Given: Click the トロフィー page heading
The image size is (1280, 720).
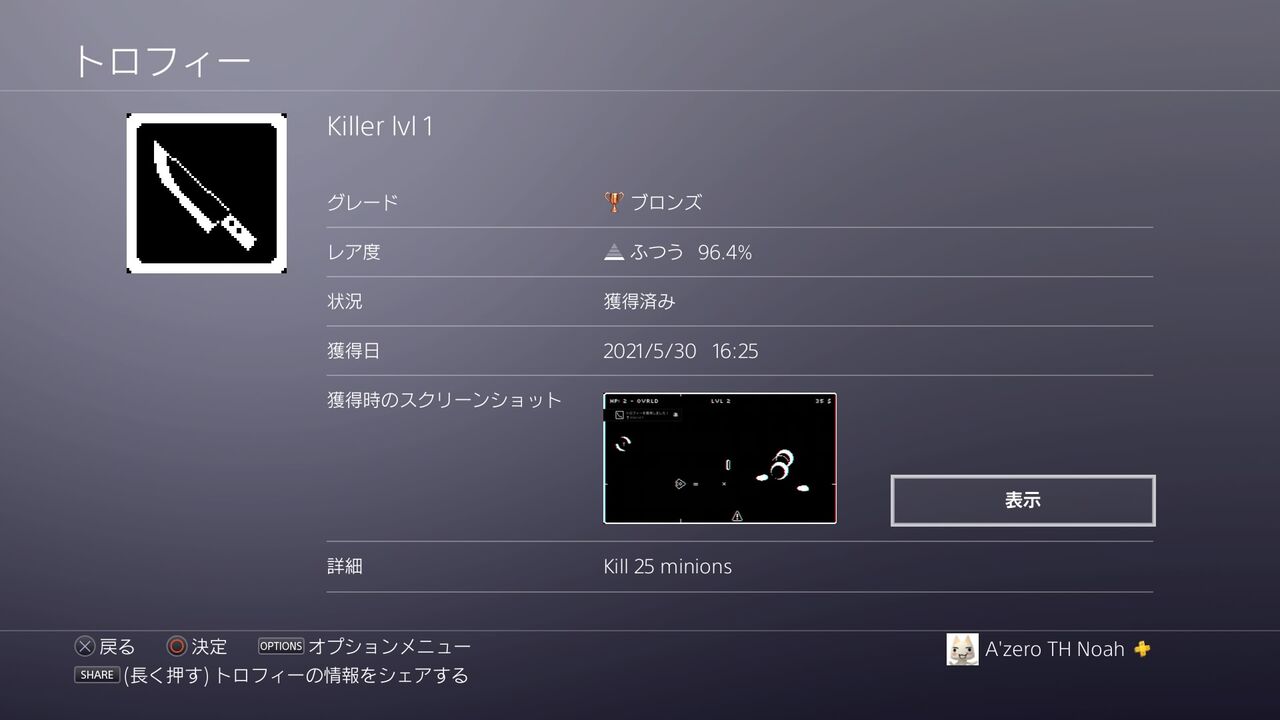Looking at the screenshot, I should (161, 61).
